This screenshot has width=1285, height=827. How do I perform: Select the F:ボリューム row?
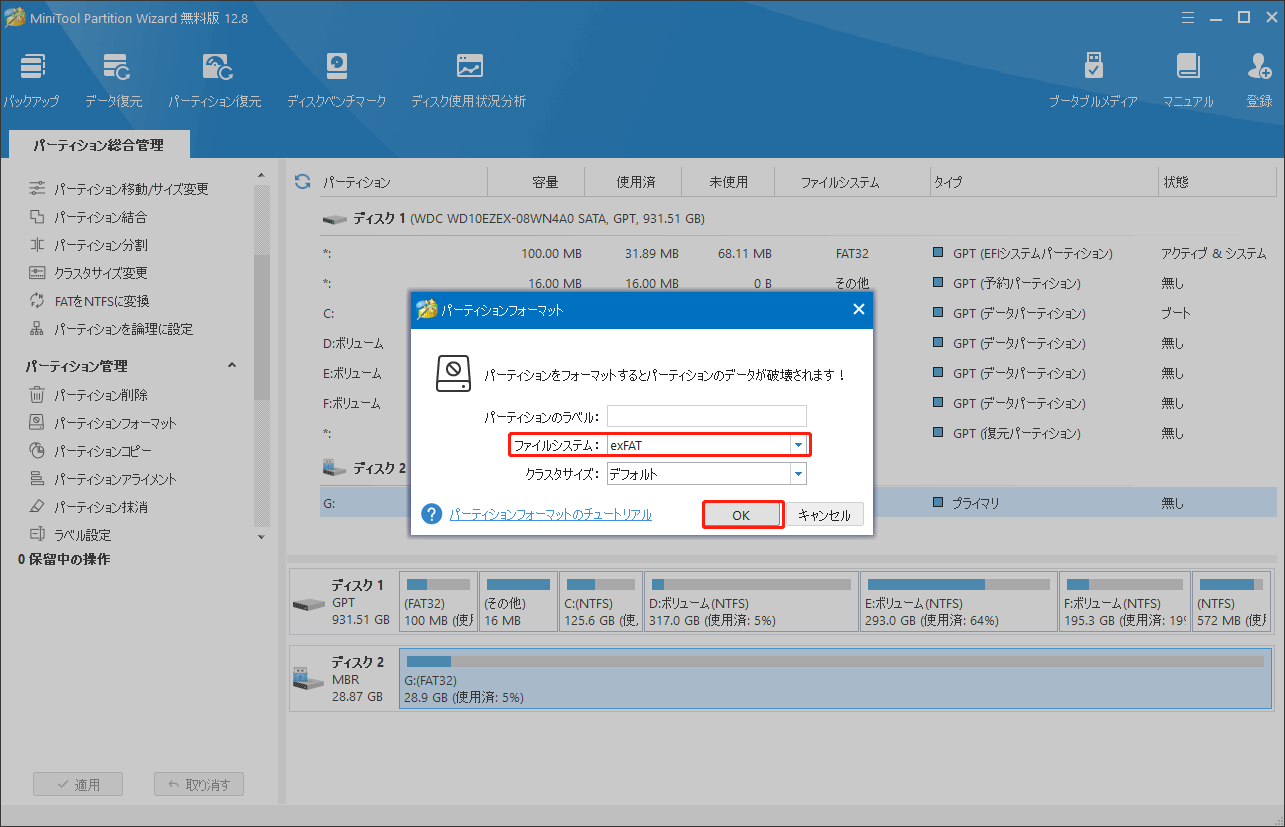click(x=797, y=403)
